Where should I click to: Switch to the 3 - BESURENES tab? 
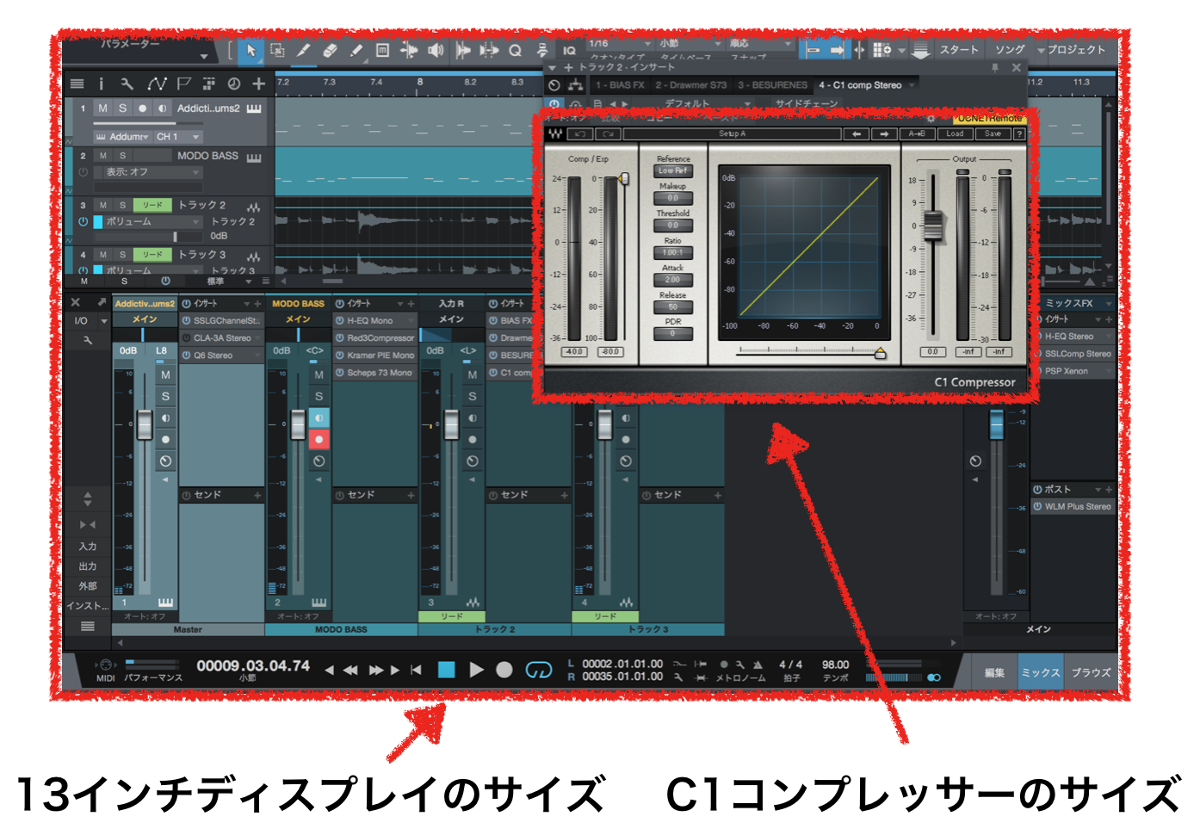click(x=775, y=86)
